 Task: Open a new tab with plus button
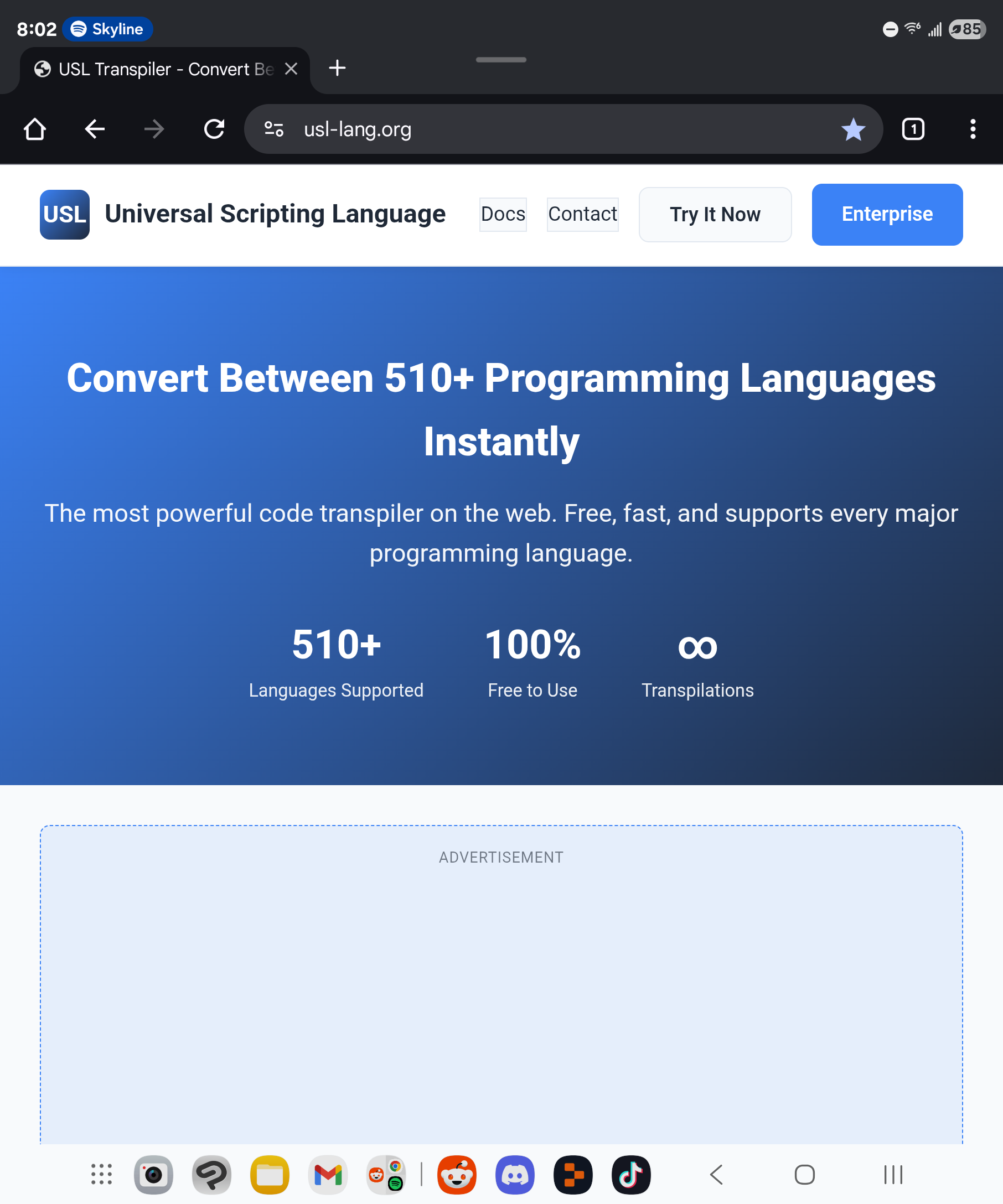click(337, 68)
